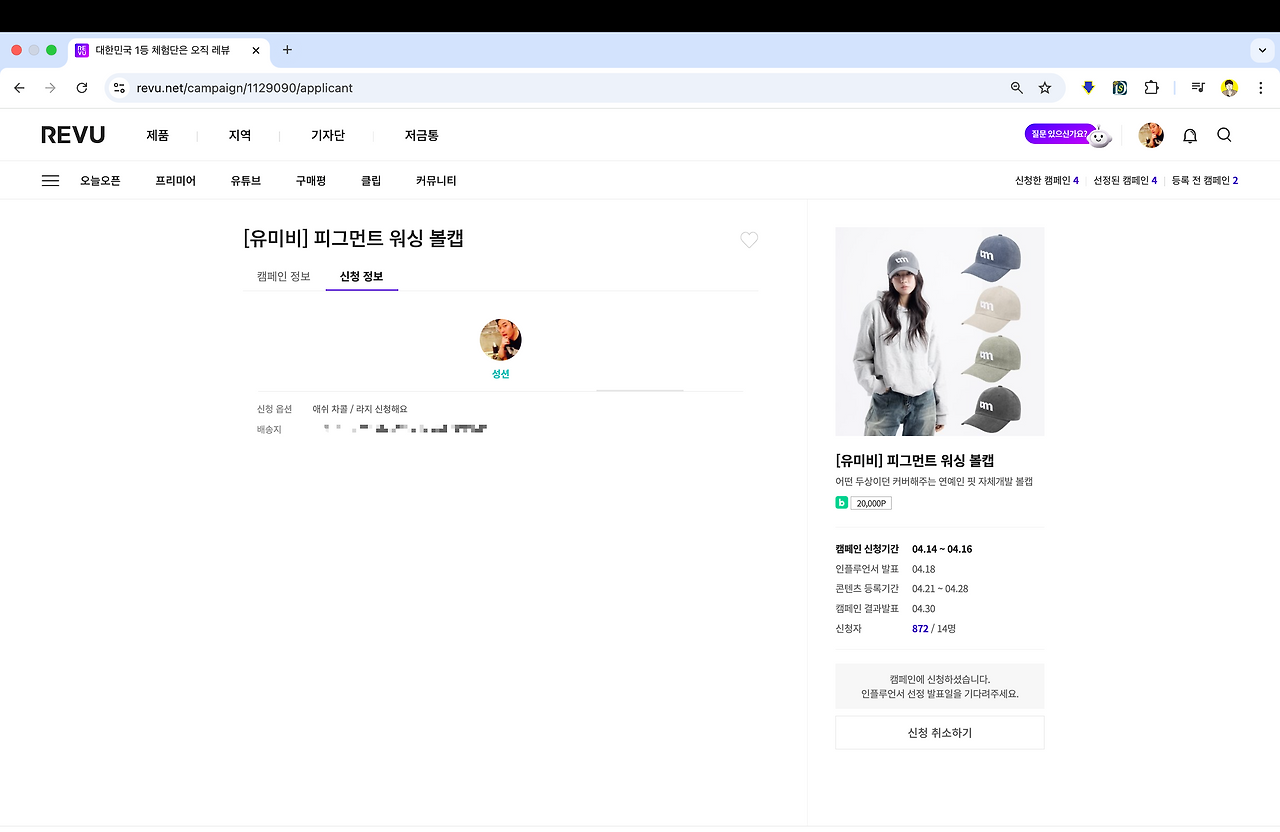Image resolution: width=1280 pixels, height=832 pixels.
Task: Open the tab search chevron
Action: click(1262, 50)
